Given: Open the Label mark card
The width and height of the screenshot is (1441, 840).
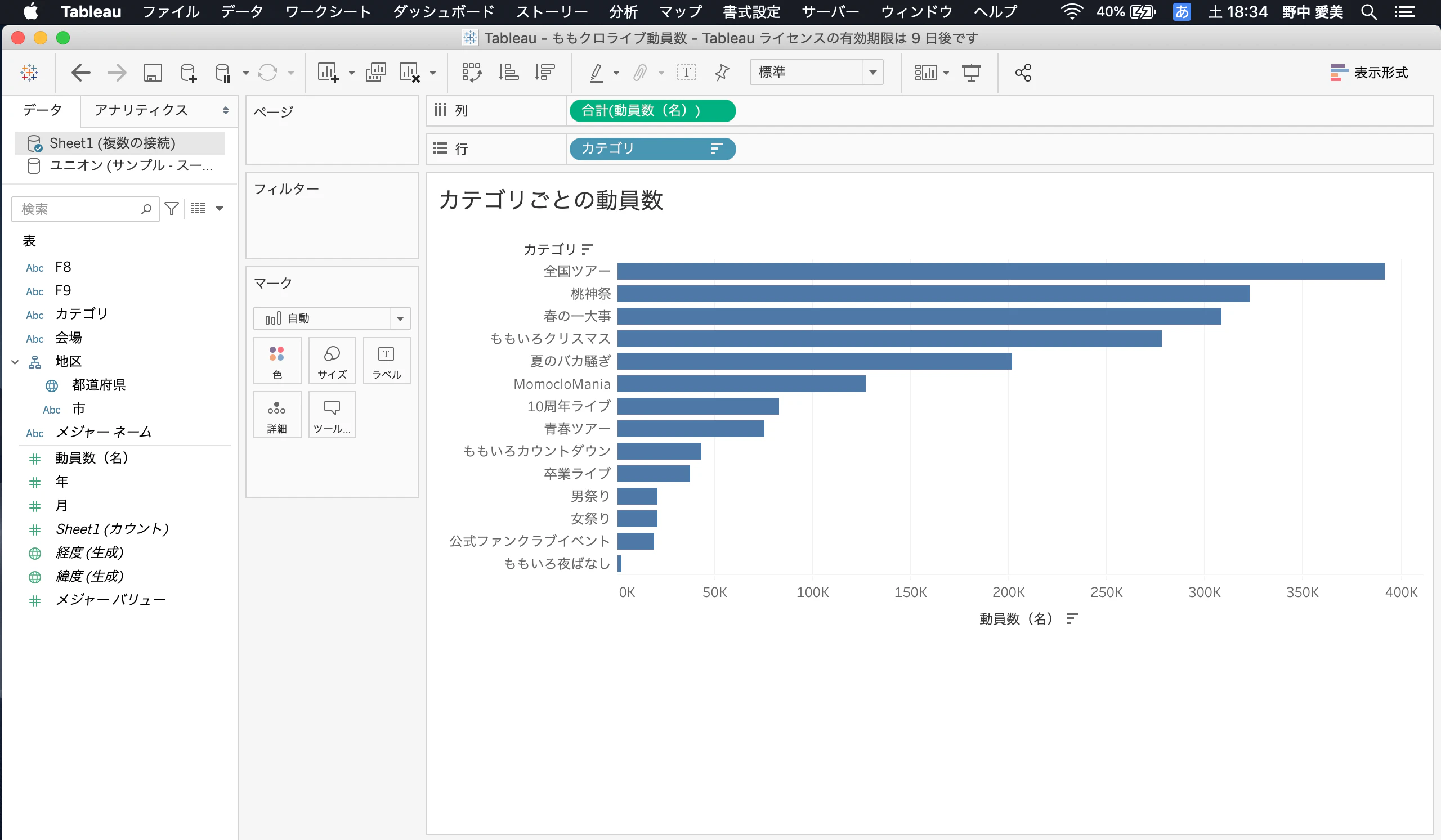Looking at the screenshot, I should [x=387, y=361].
